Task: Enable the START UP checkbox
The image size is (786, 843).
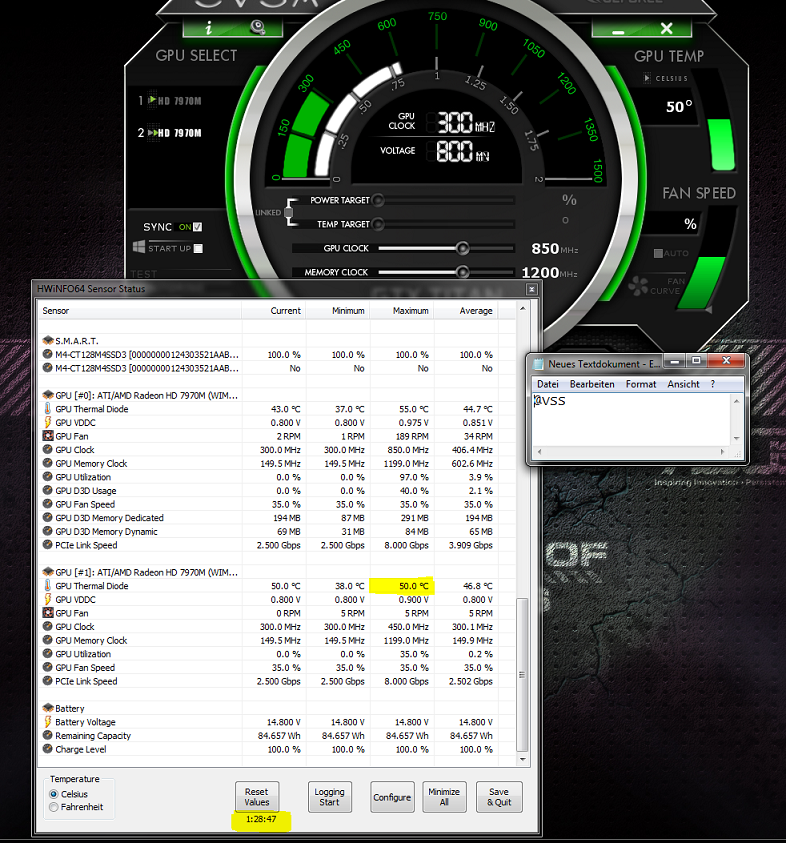Action: point(198,248)
